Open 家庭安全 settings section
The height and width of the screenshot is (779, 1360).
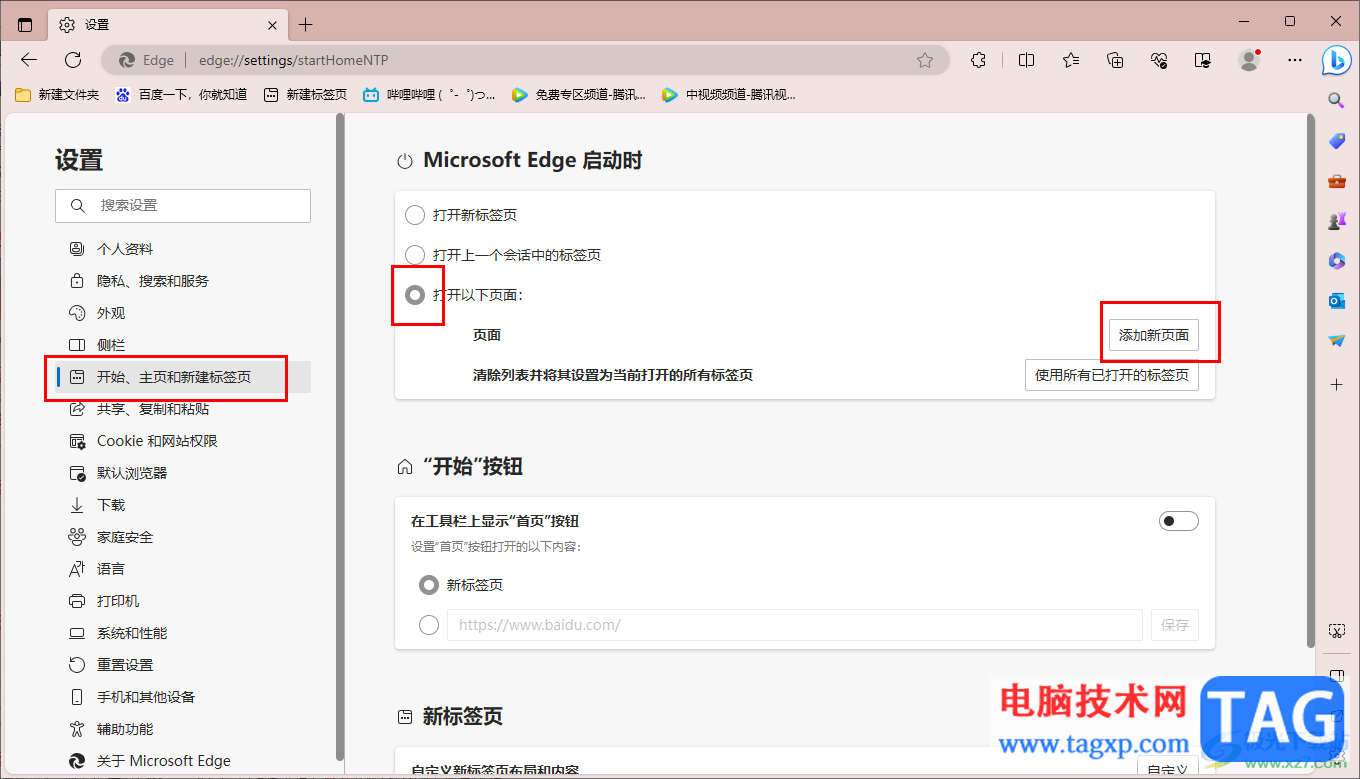183,537
